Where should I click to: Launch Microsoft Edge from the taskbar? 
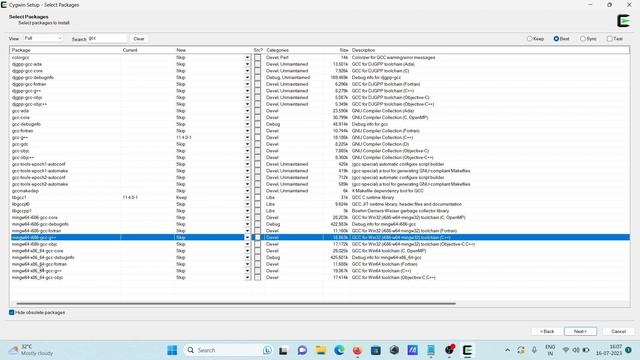tap(339, 350)
